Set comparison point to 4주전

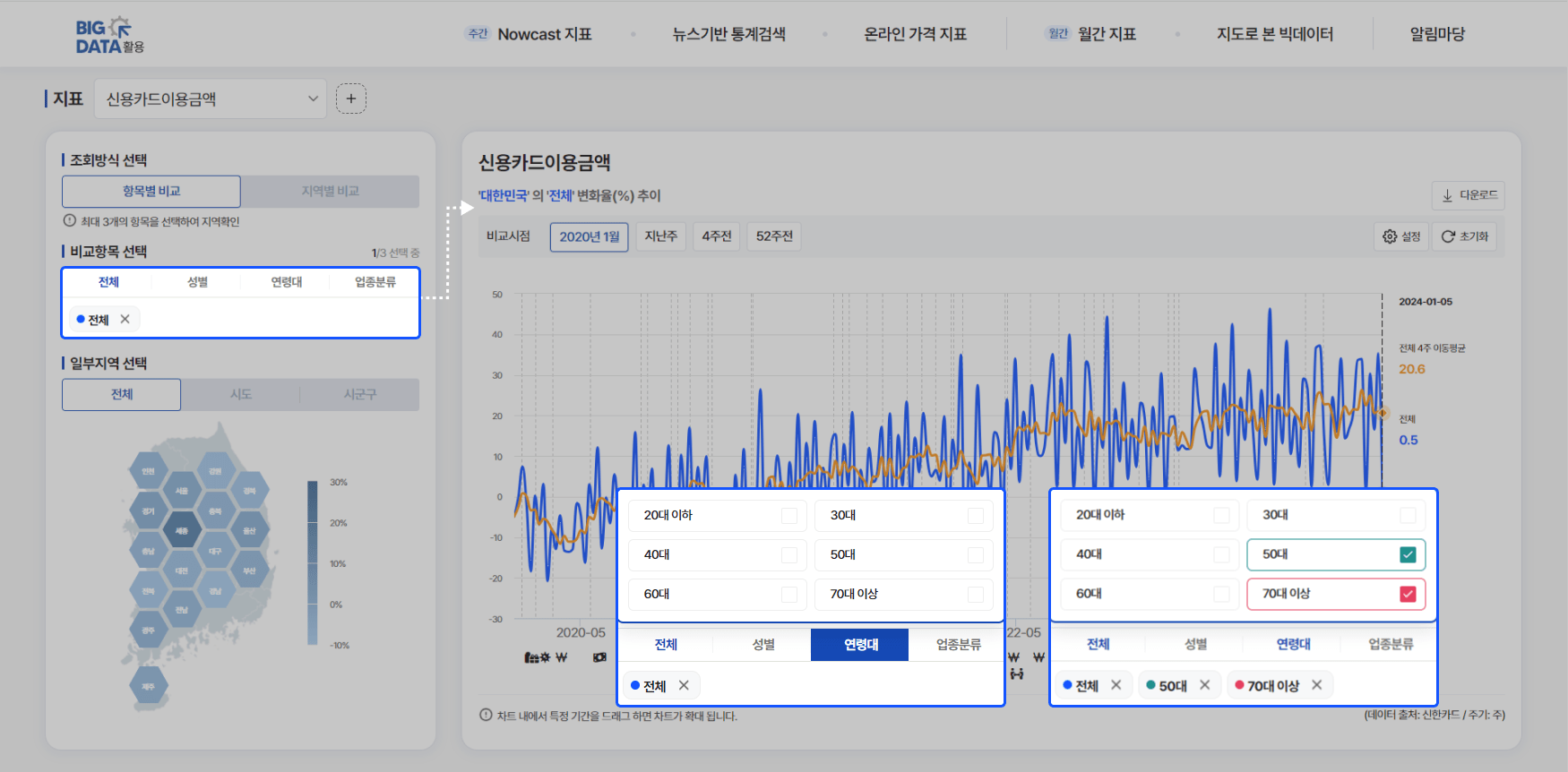pos(717,236)
